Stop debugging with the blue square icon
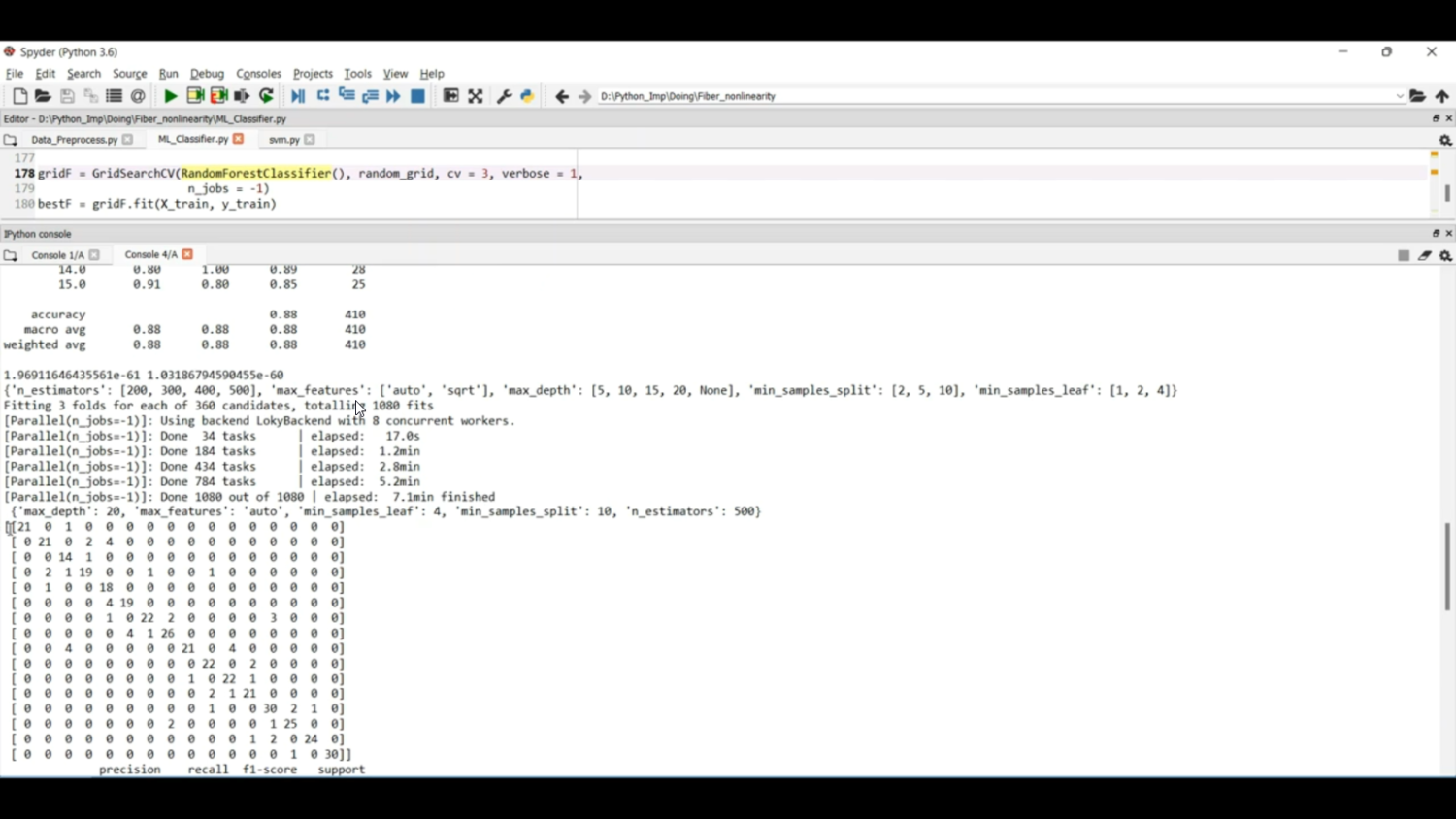Viewport: 1456px width, 819px height. tap(417, 95)
